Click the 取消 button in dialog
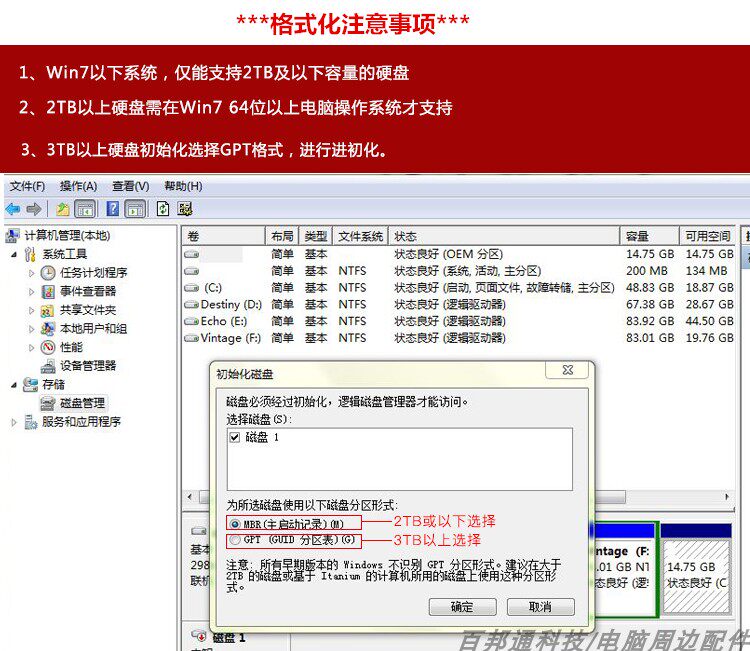The image size is (750, 651). 540,607
